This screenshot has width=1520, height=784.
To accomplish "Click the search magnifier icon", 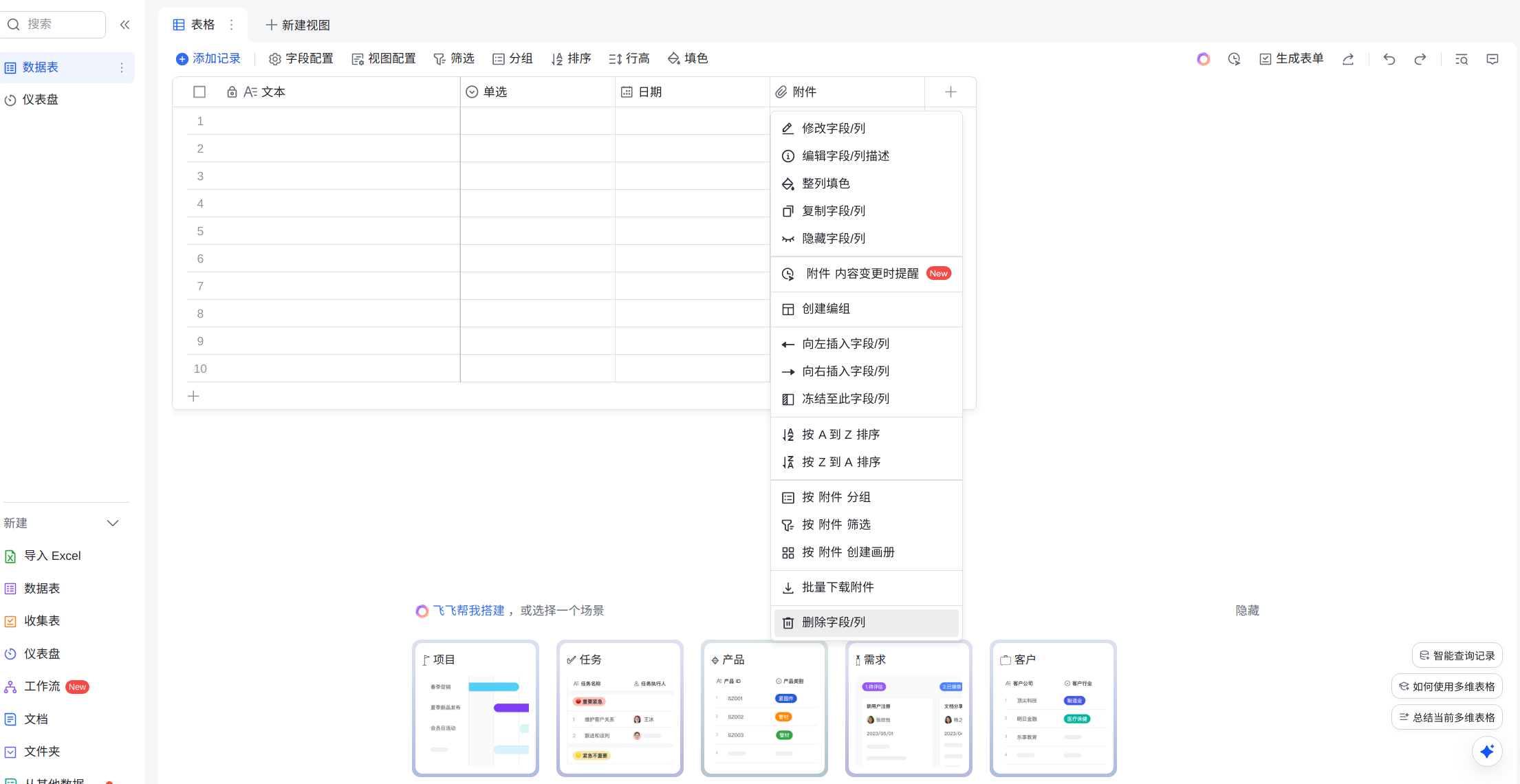I will click(x=14, y=25).
